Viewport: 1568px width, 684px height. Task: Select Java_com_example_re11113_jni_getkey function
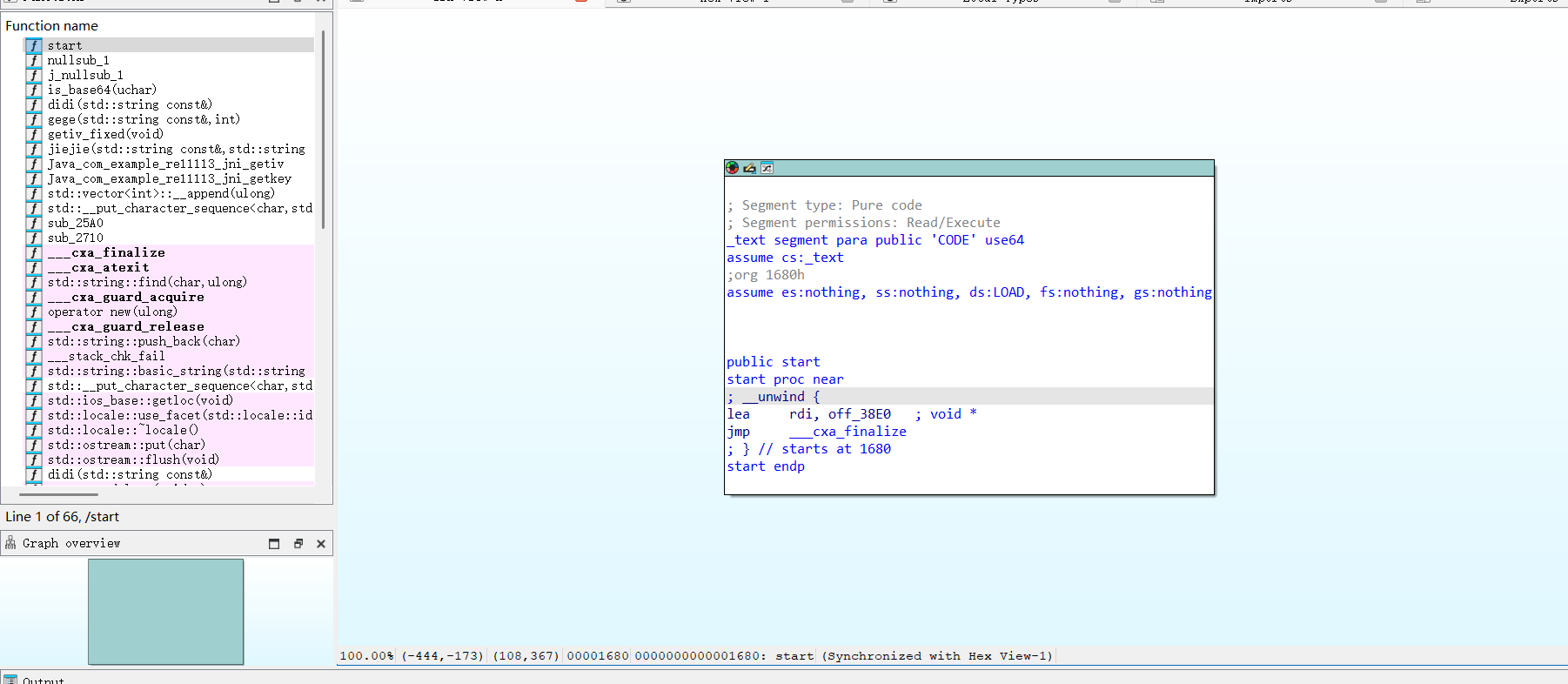169,178
